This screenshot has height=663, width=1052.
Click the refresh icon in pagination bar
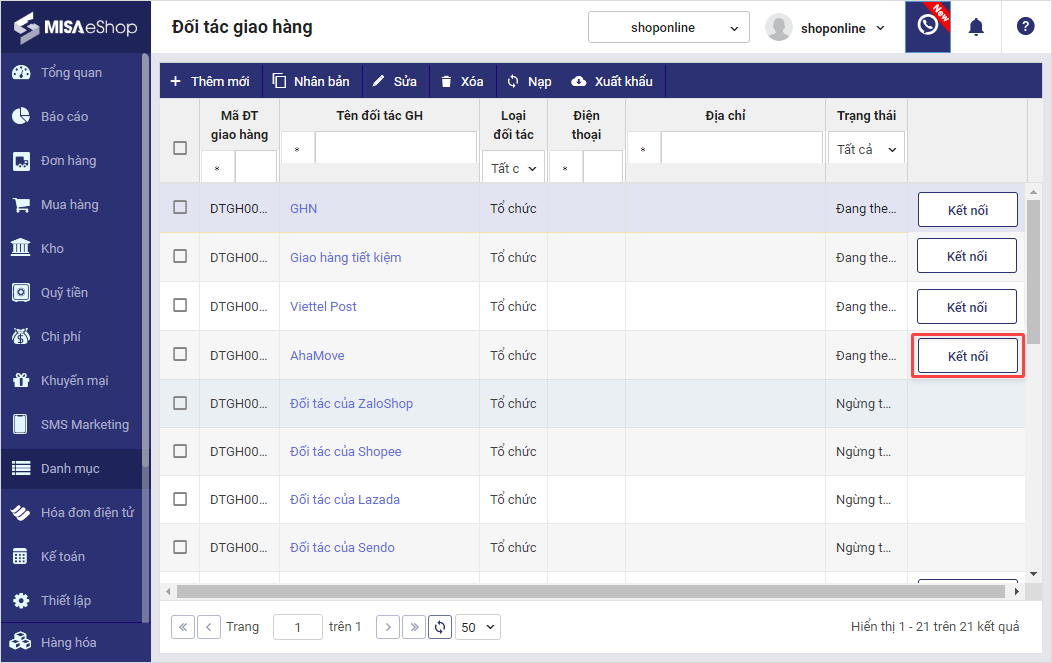pos(440,627)
